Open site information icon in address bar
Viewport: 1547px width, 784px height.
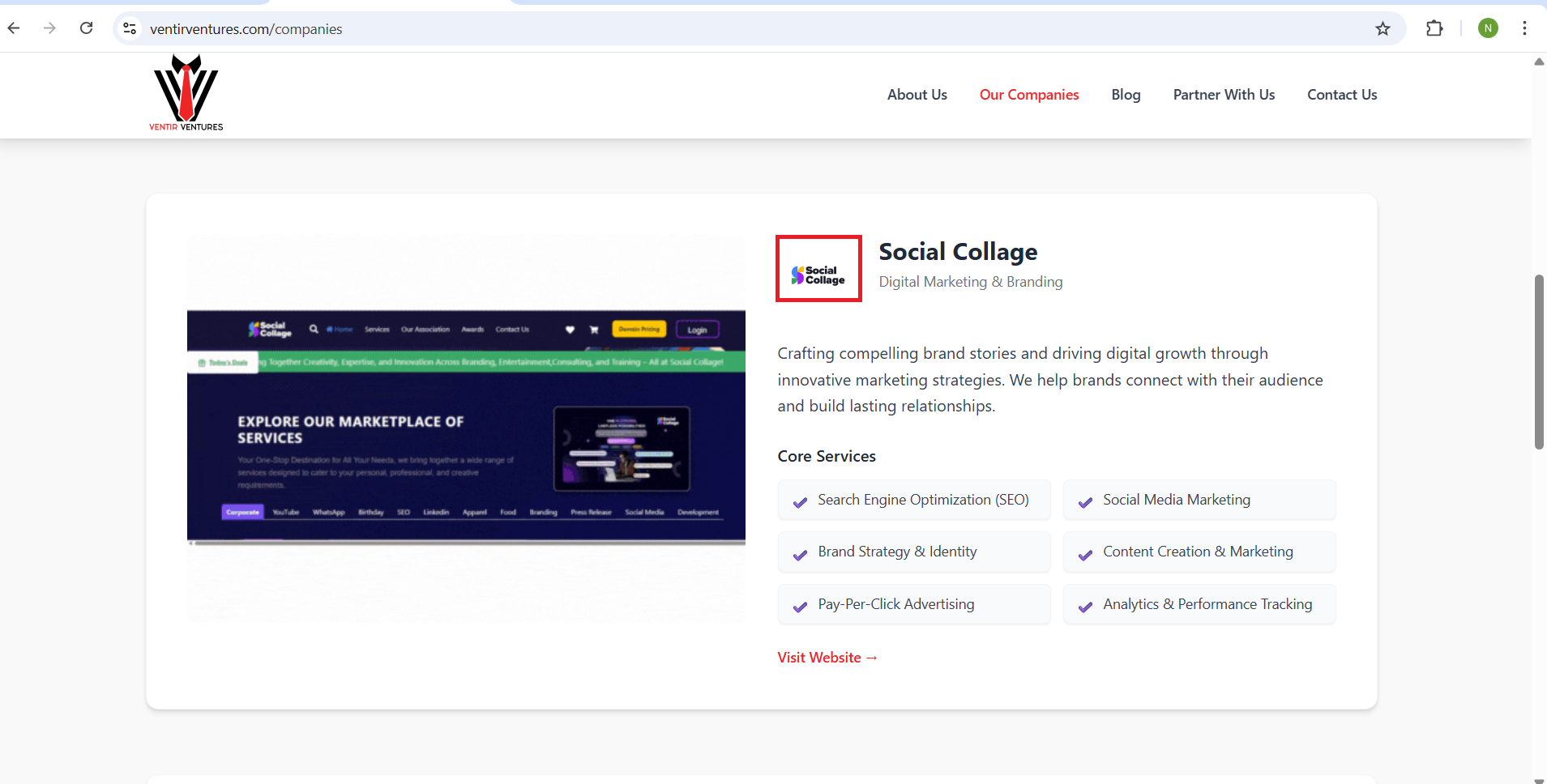(130, 29)
